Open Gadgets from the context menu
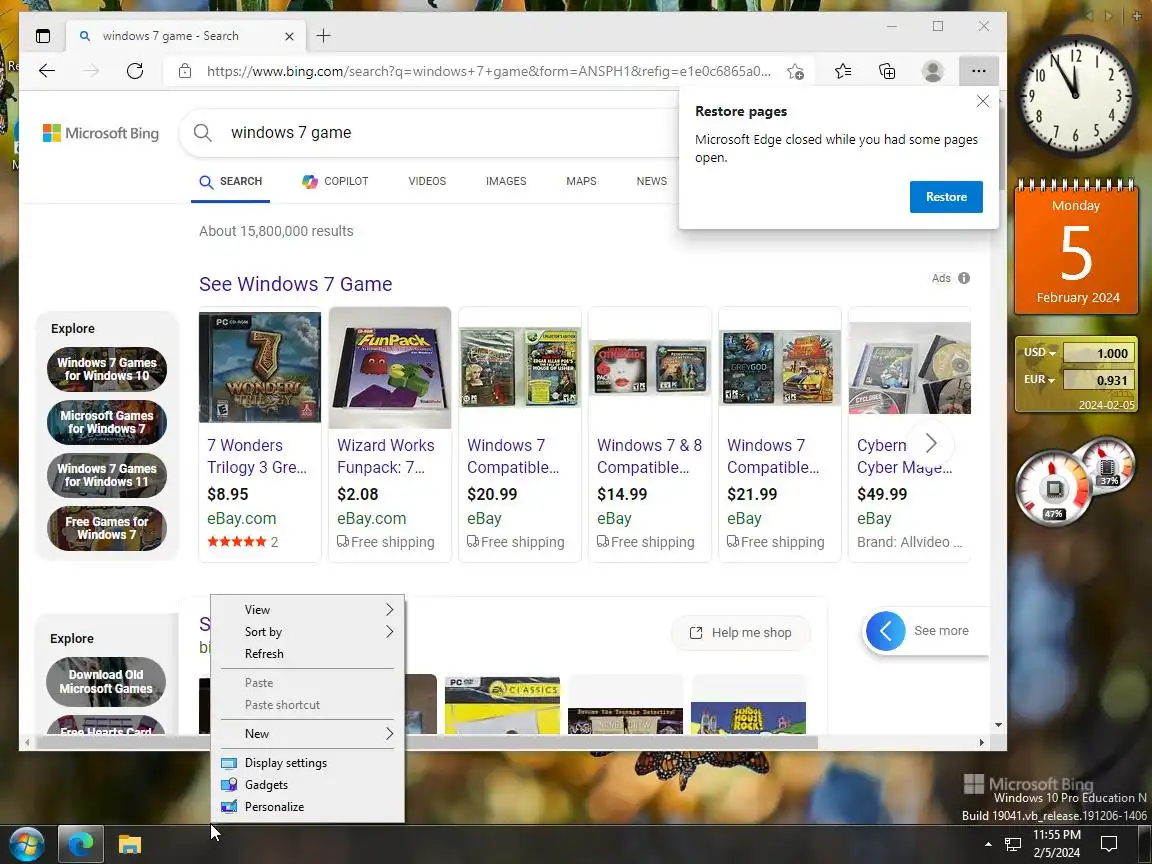This screenshot has width=1152, height=864. pos(307,785)
